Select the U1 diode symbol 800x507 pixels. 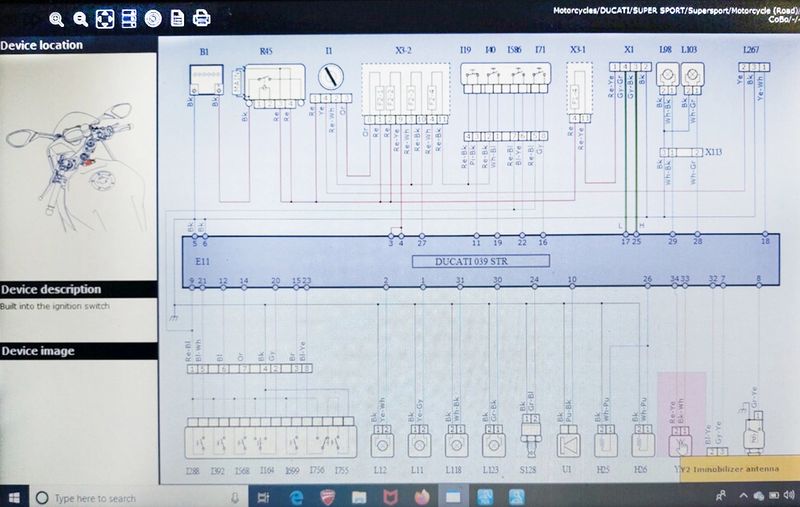pyautogui.click(x=568, y=445)
